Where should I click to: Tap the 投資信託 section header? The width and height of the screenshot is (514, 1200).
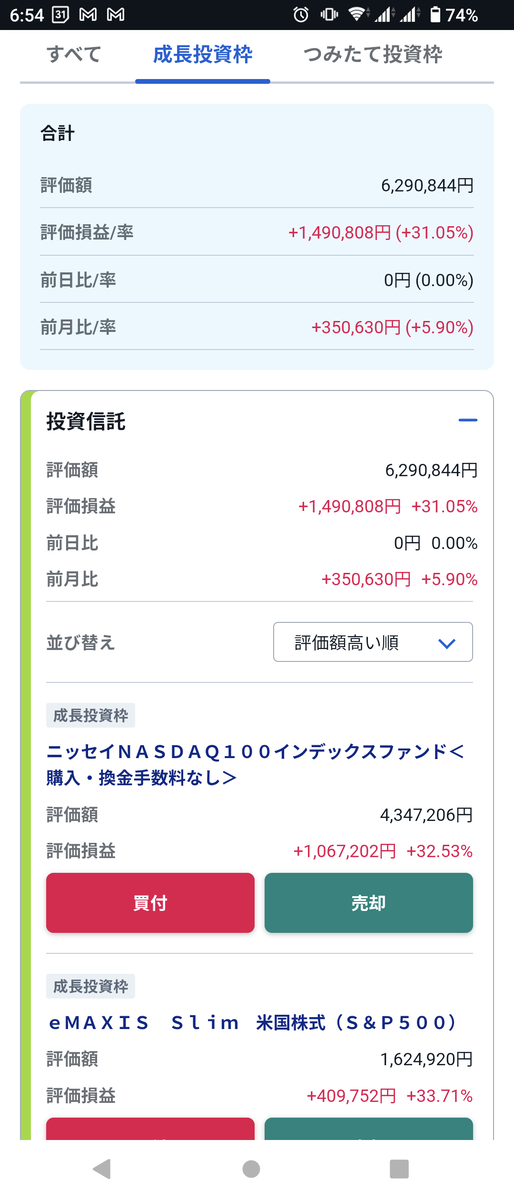(86, 421)
